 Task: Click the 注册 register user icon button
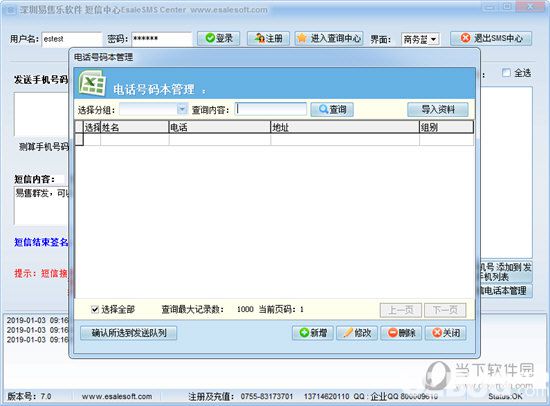(268, 38)
